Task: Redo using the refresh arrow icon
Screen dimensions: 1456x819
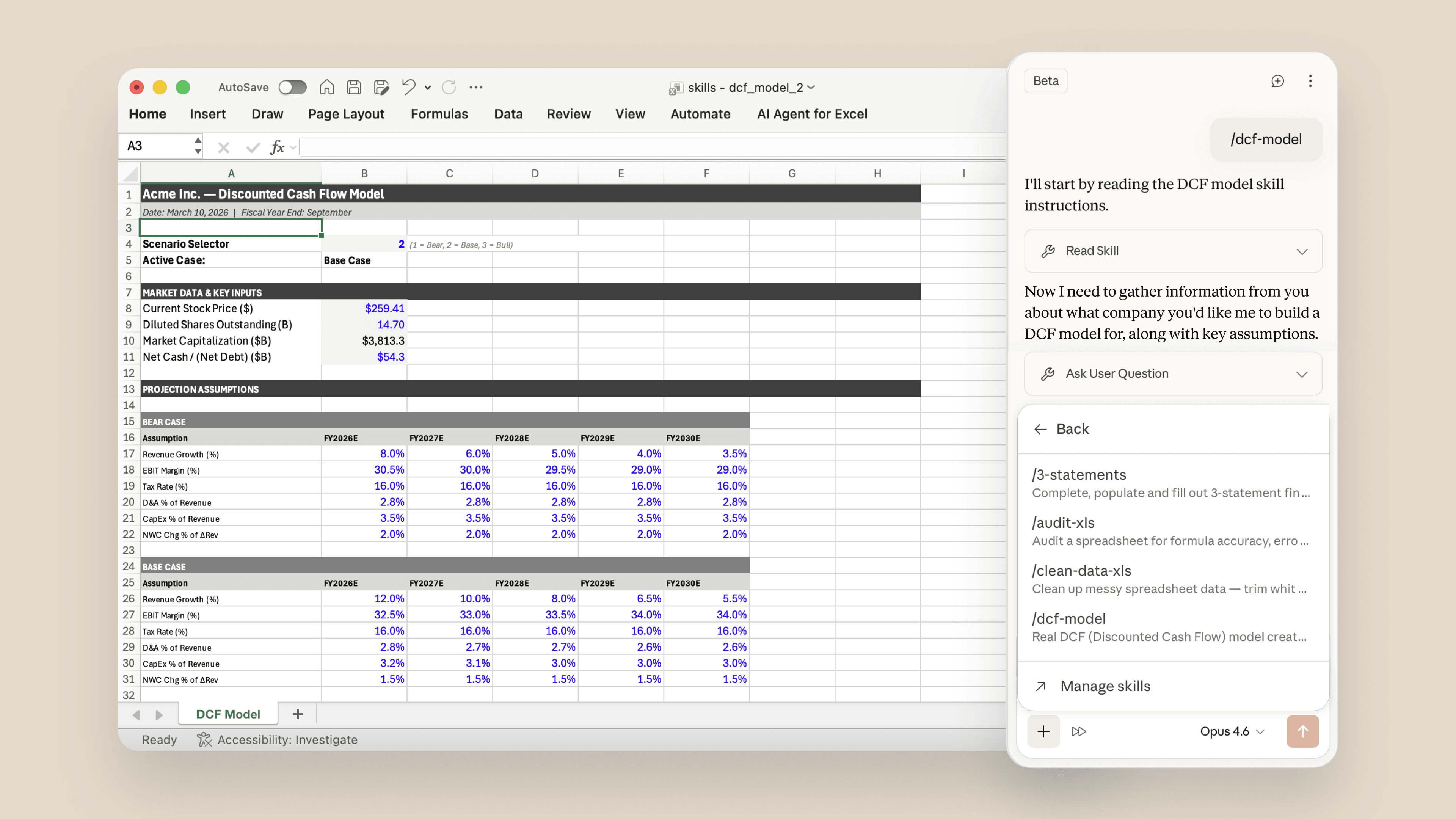Action: click(449, 87)
